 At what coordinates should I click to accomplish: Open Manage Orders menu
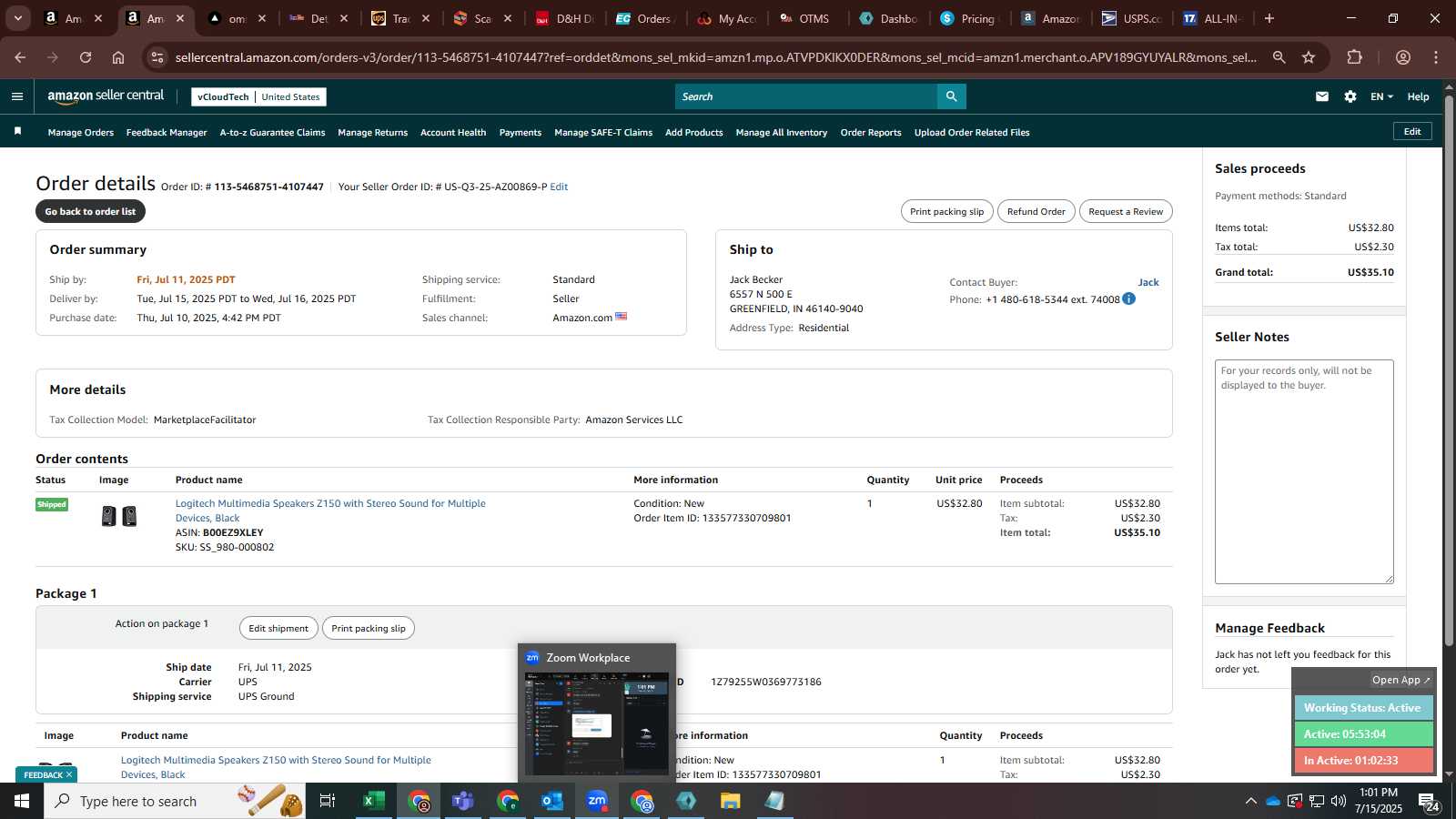(81, 133)
